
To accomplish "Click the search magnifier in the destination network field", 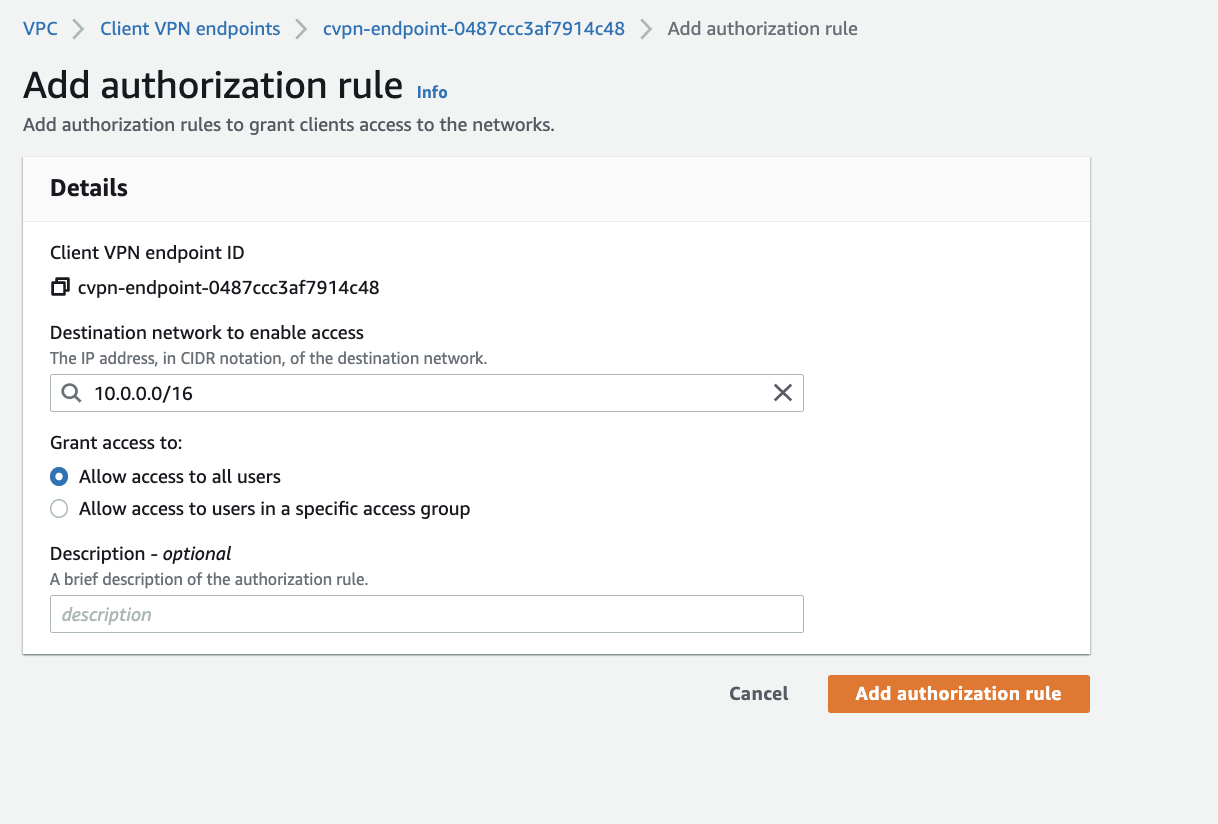I will [71, 393].
